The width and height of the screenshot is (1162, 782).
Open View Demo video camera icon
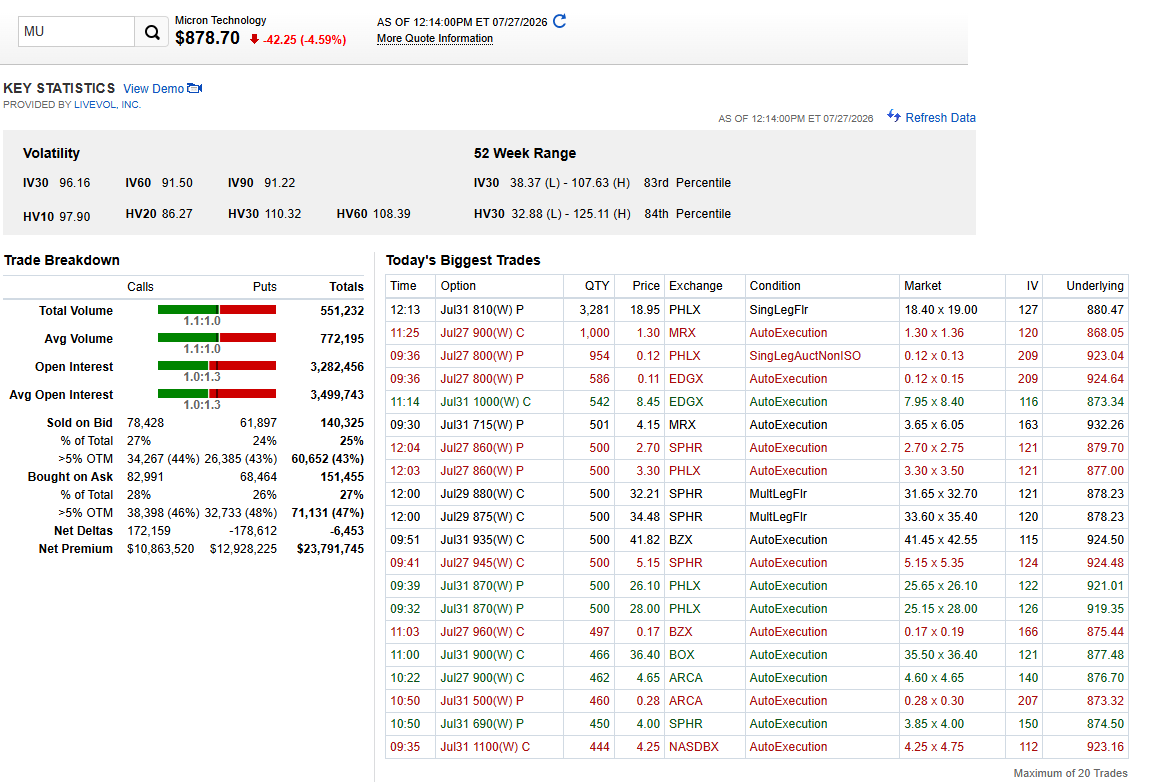195,88
